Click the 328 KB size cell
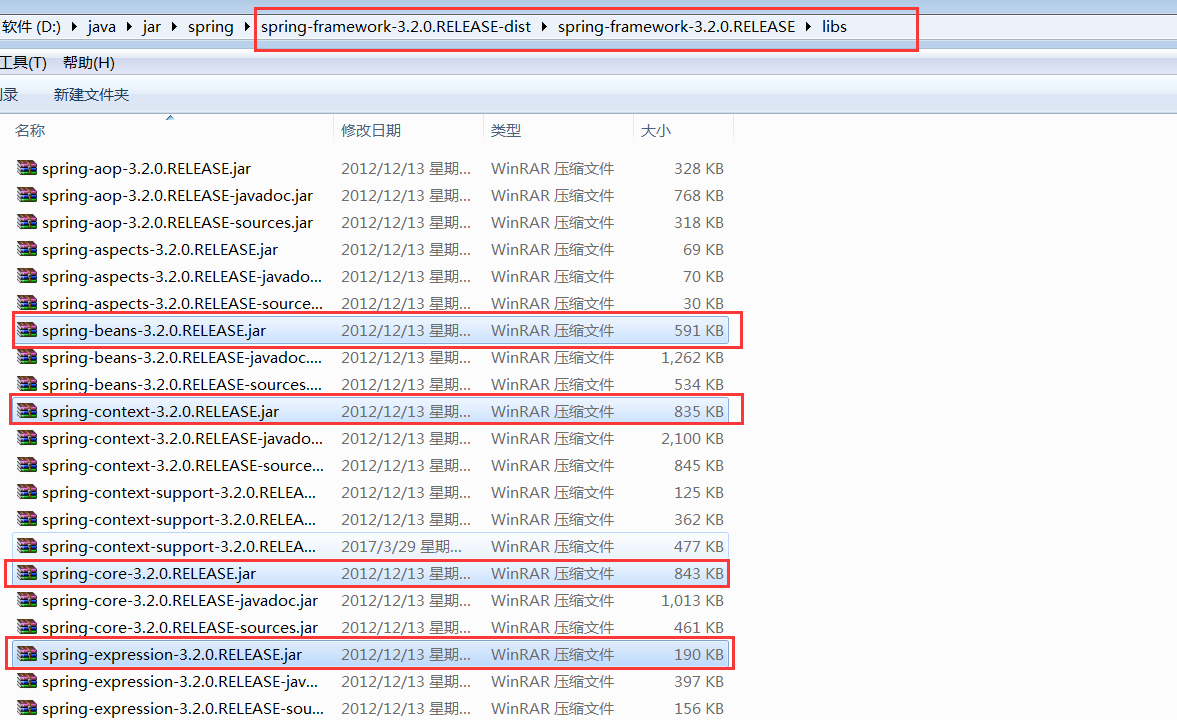This screenshot has height=720, width=1177. (699, 168)
